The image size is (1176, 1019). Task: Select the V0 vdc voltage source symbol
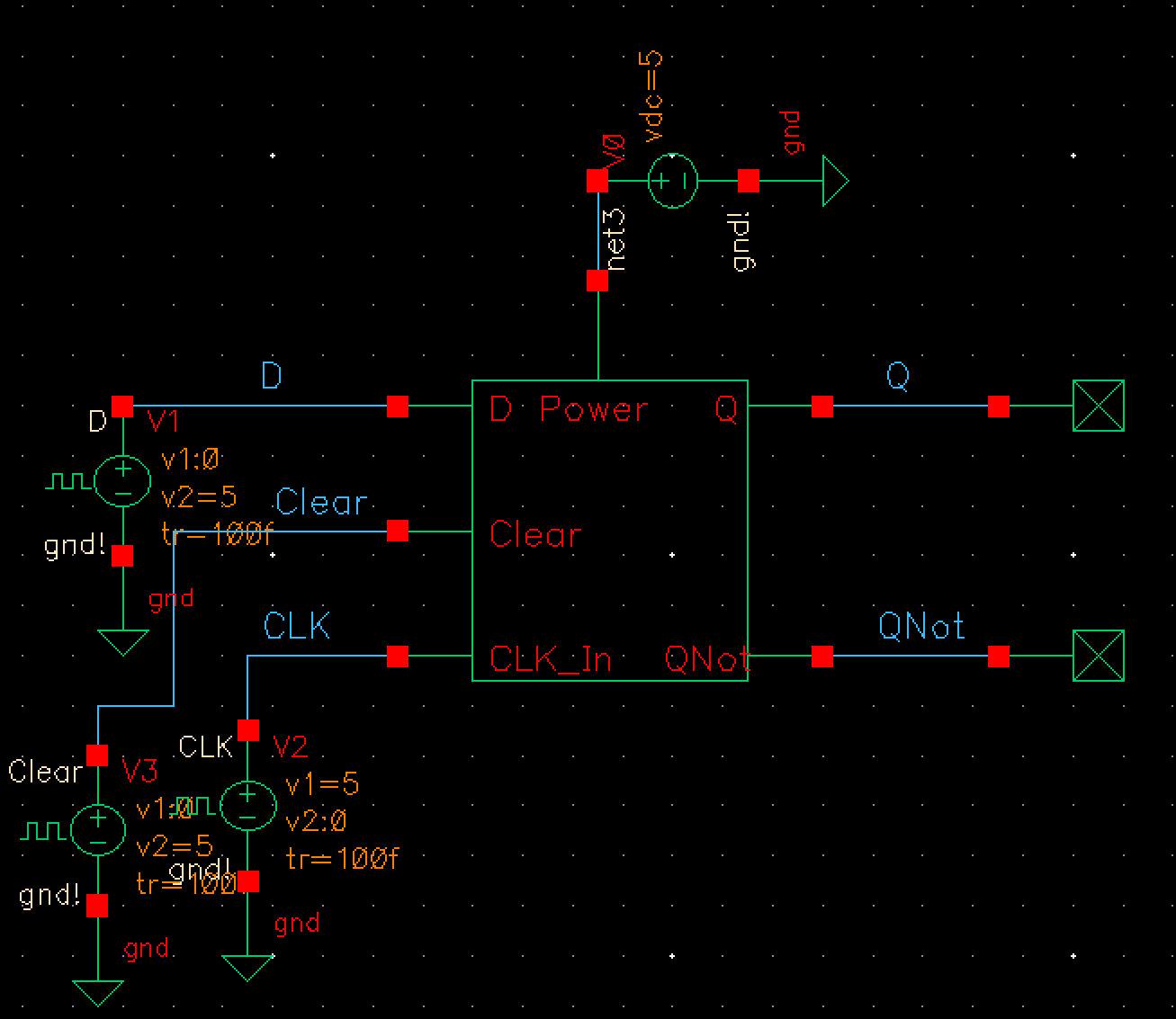click(672, 181)
